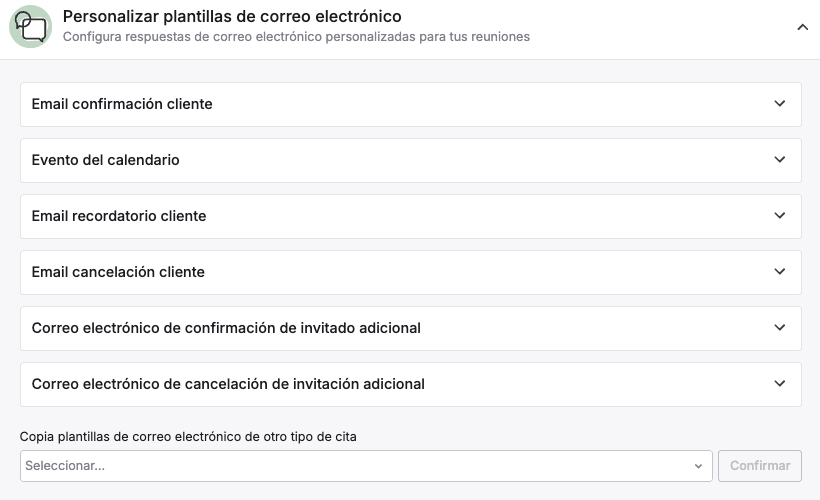Click chevron on cancelación de invitación adicional row
Image resolution: width=820 pixels, height=500 pixels.
click(x=780, y=383)
